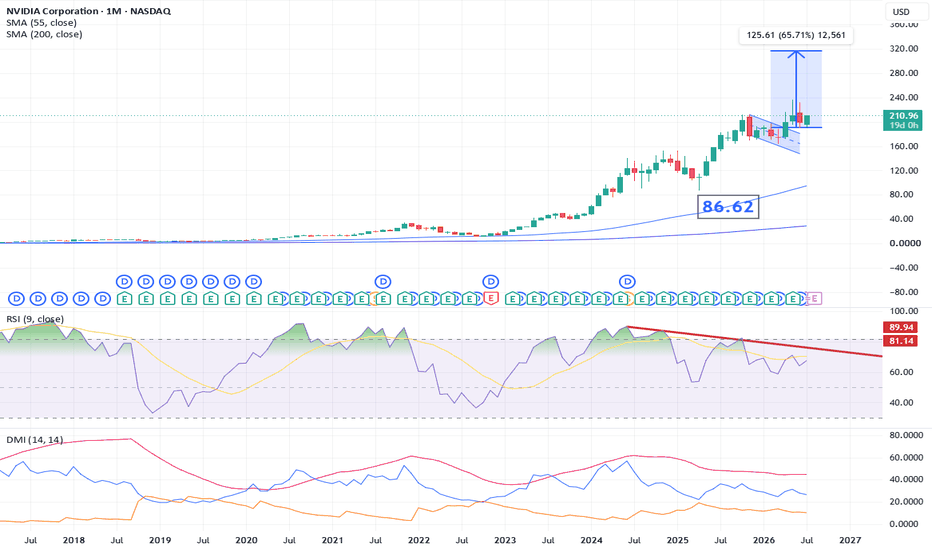
Task: Click the dividend D marker above mid-2024
Action: [628, 281]
